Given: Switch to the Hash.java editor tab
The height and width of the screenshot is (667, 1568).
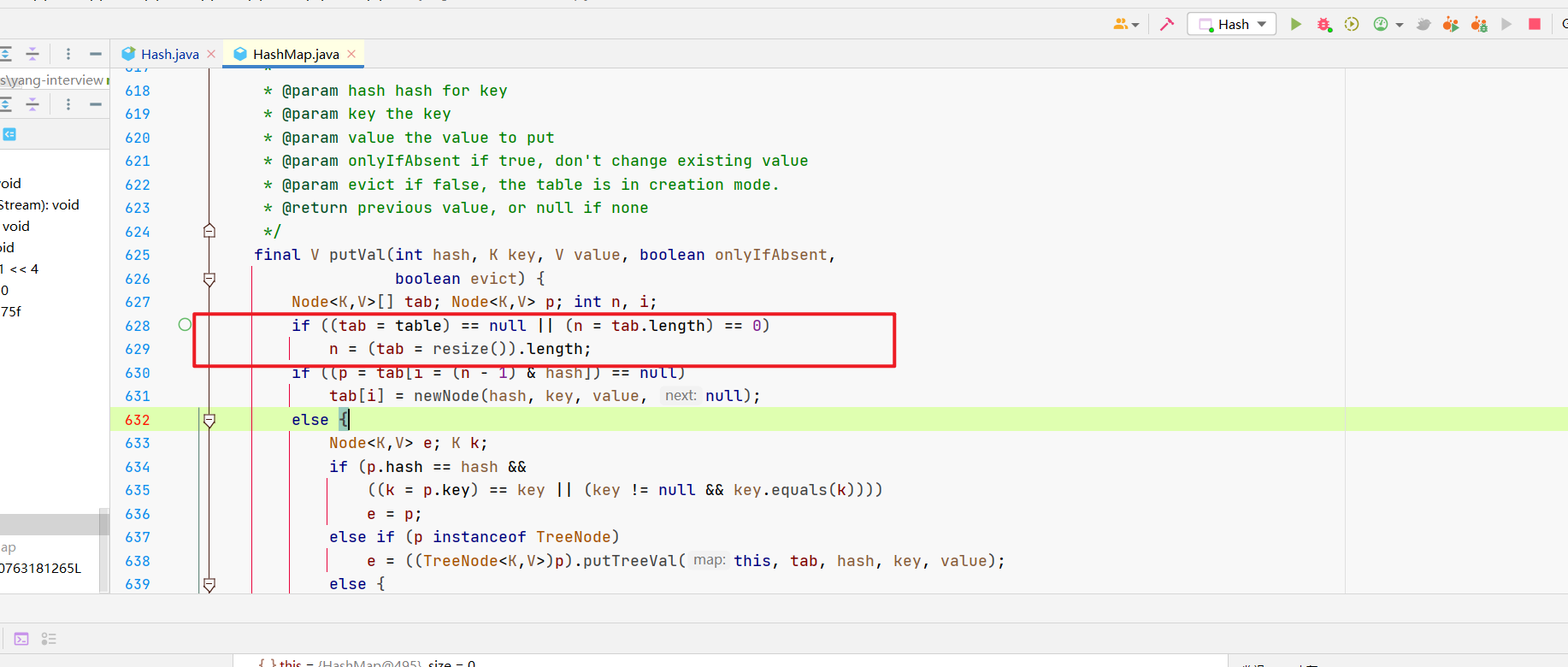Looking at the screenshot, I should pos(169,54).
